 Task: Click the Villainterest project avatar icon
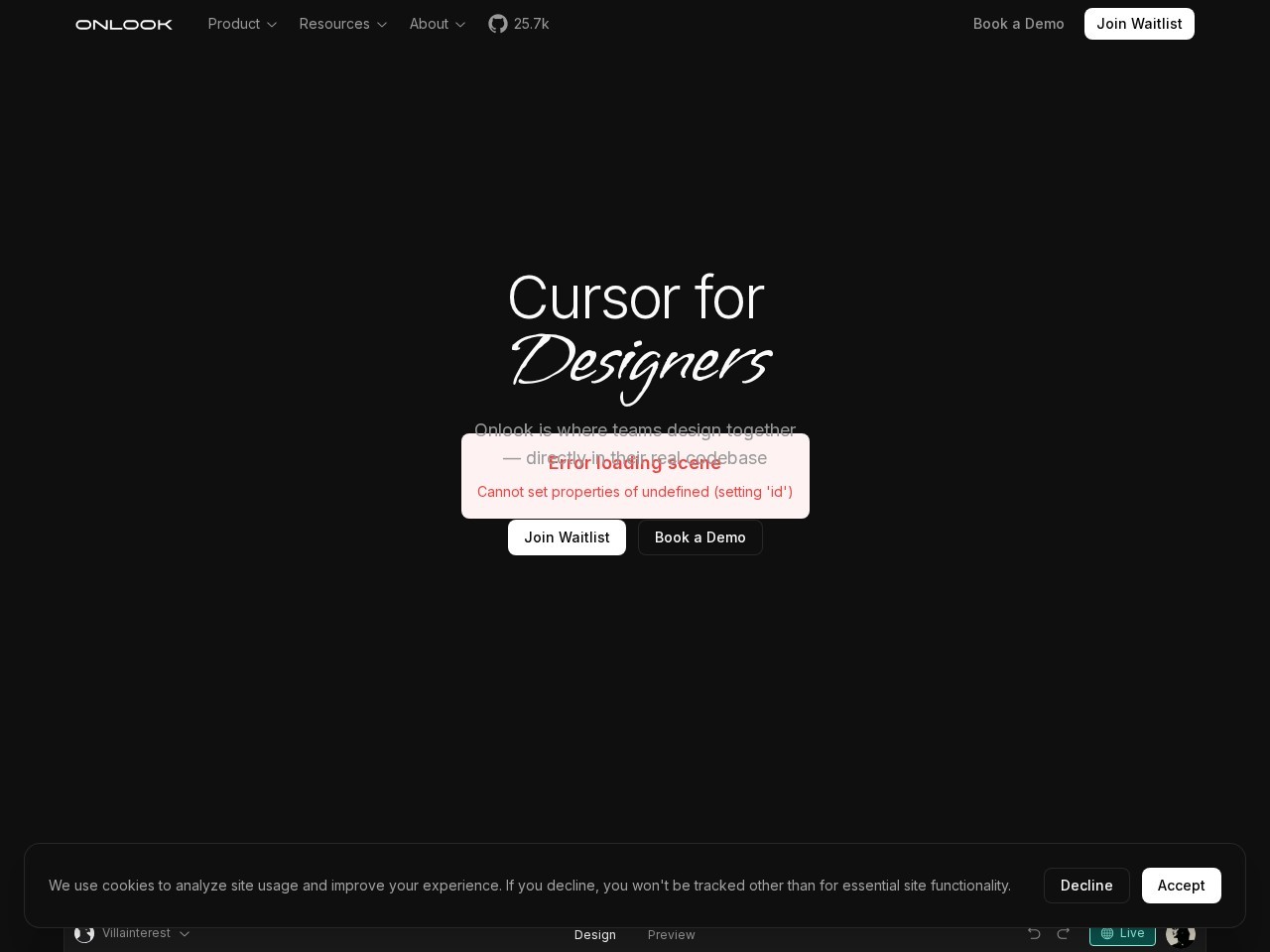(84, 933)
